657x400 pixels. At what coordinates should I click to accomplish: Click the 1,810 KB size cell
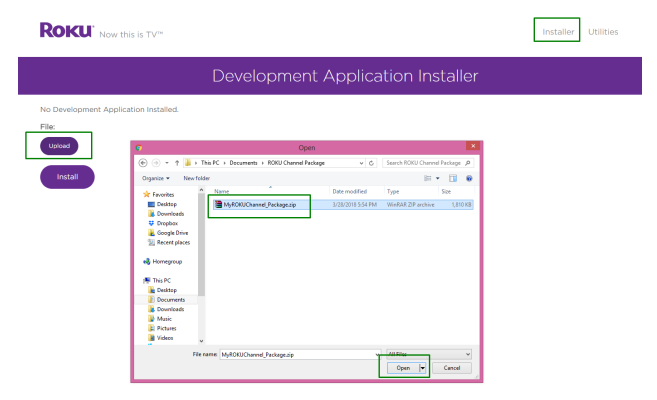(461, 205)
